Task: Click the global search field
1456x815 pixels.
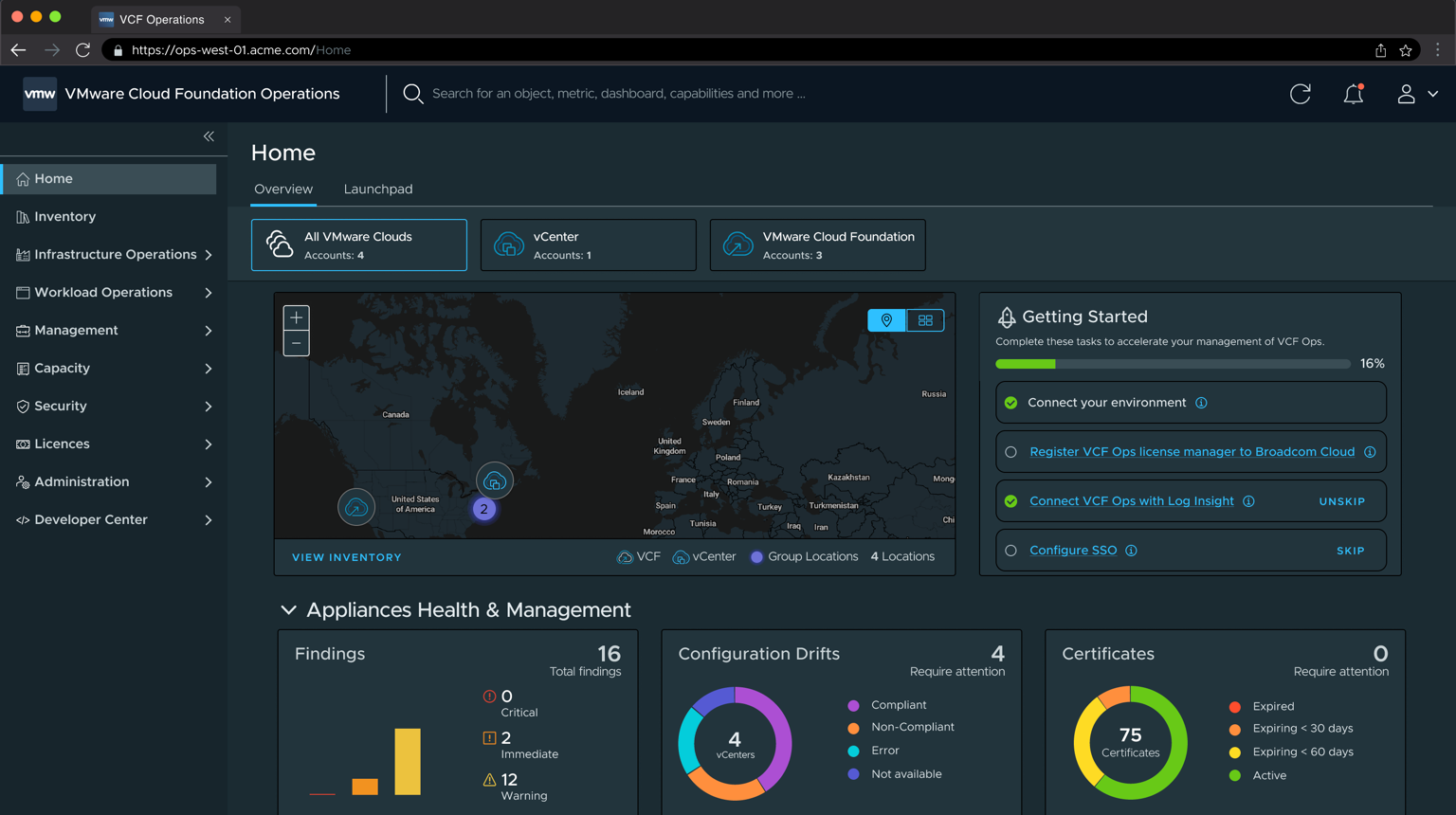Action: [x=618, y=94]
